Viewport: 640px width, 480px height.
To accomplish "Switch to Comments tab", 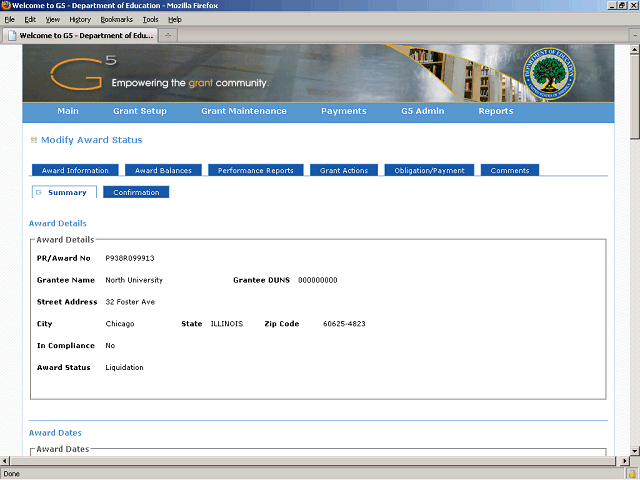I will (x=510, y=170).
